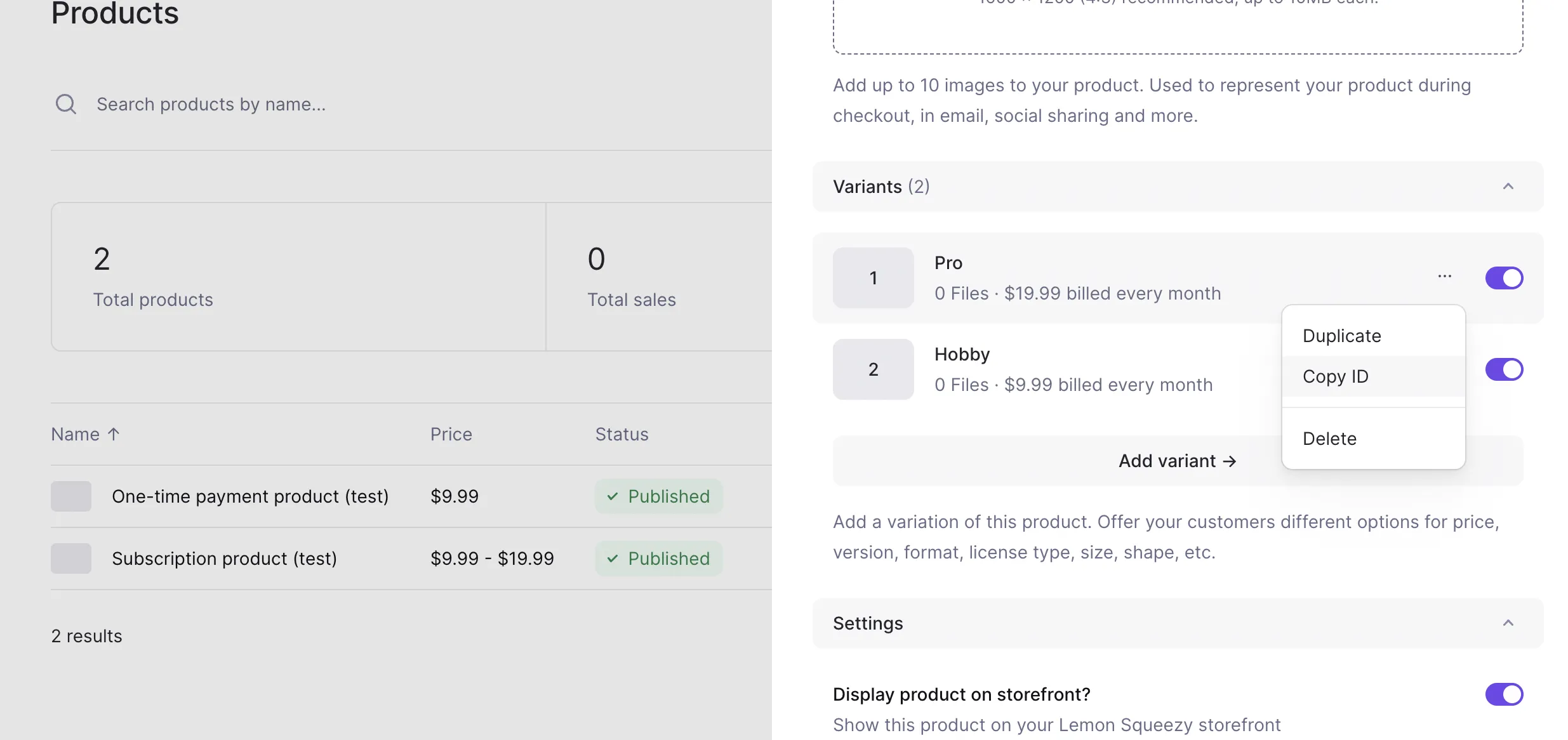The image size is (1568, 740).
Task: Click the Subscription product thumbnail placeholder
Action: (x=71, y=558)
